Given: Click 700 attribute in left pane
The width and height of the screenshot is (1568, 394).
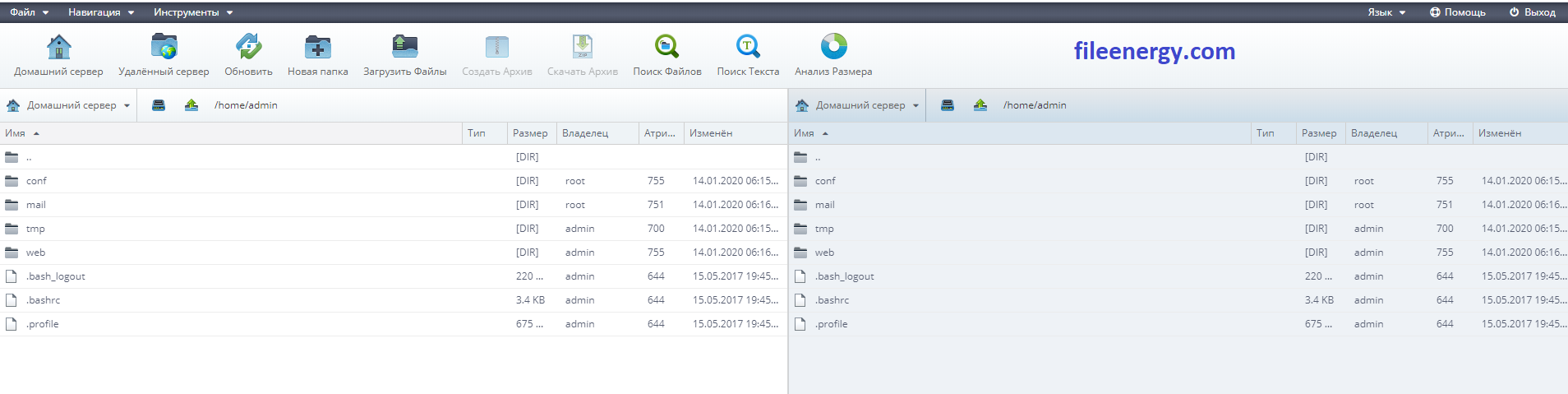Looking at the screenshot, I should (656, 229).
